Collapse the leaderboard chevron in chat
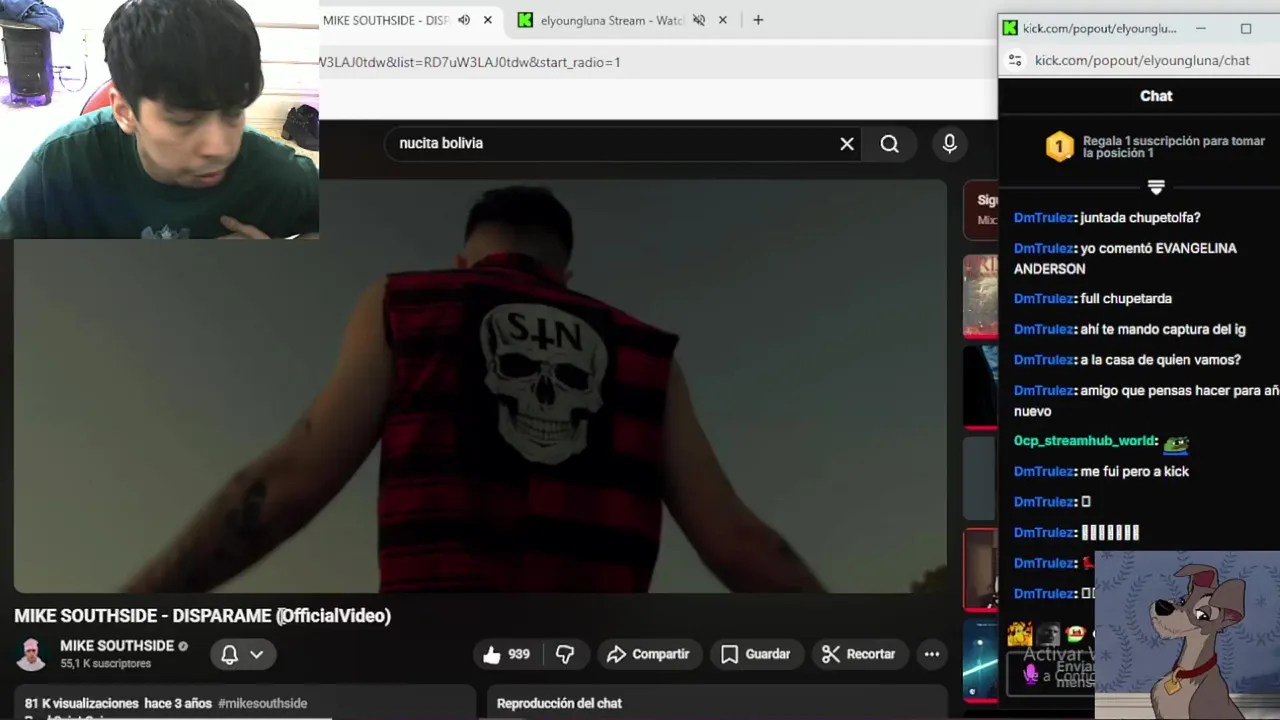This screenshot has height=720, width=1280. point(1156,187)
